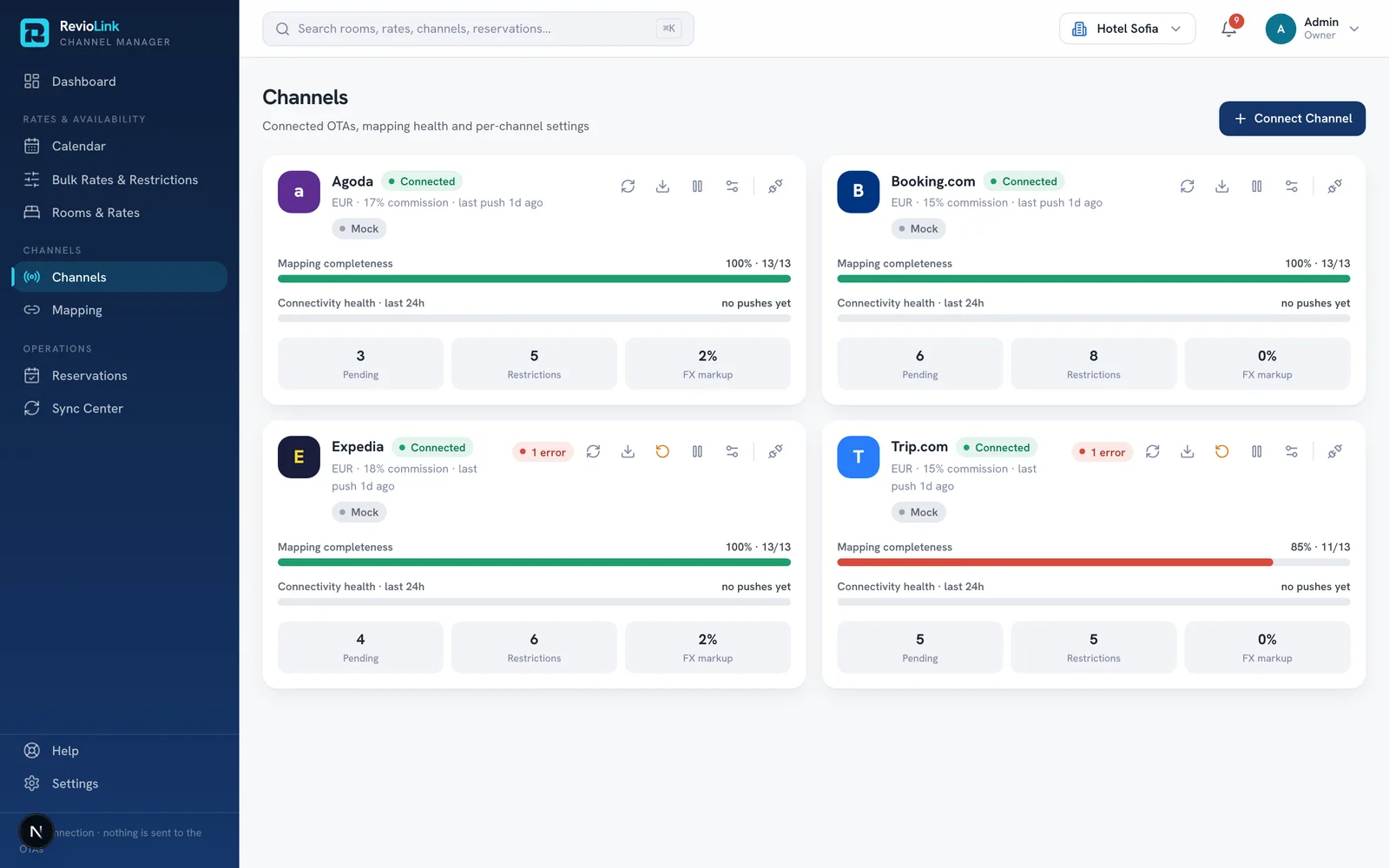The width and height of the screenshot is (1389, 868).
Task: Disconnect Agoda using the plug icon
Action: pos(775,186)
